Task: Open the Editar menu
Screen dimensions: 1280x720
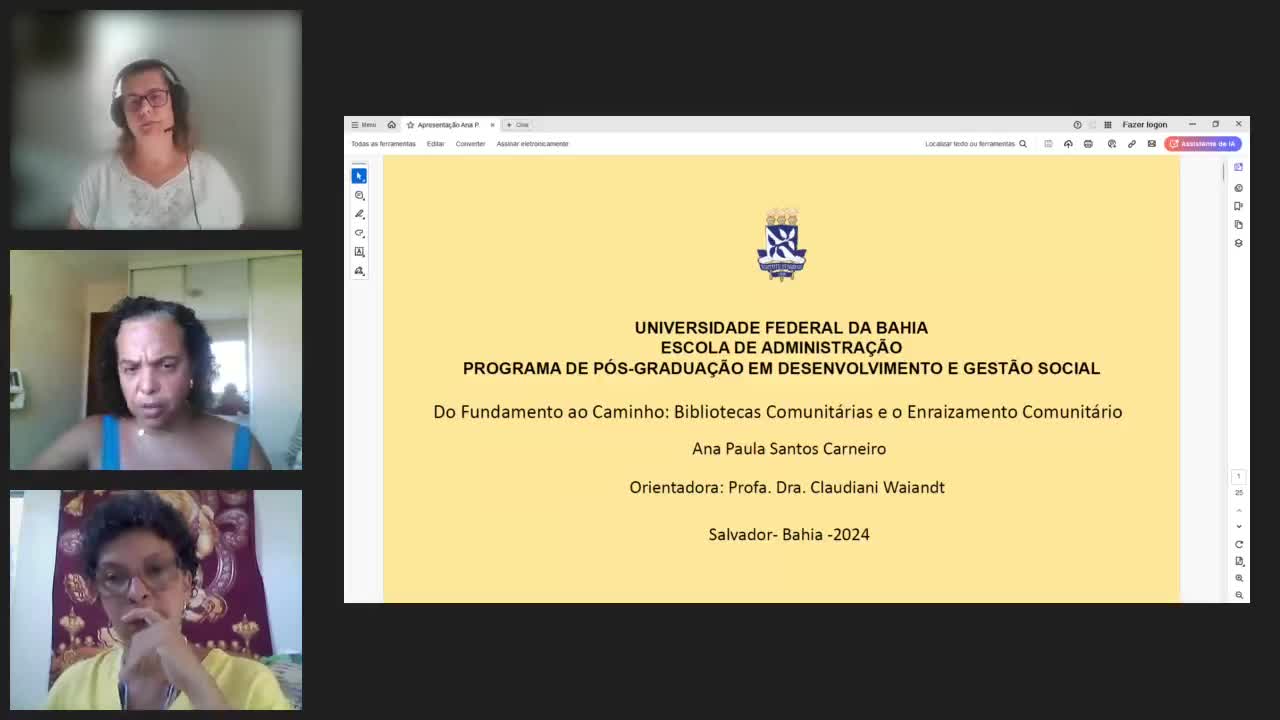Action: pos(435,144)
